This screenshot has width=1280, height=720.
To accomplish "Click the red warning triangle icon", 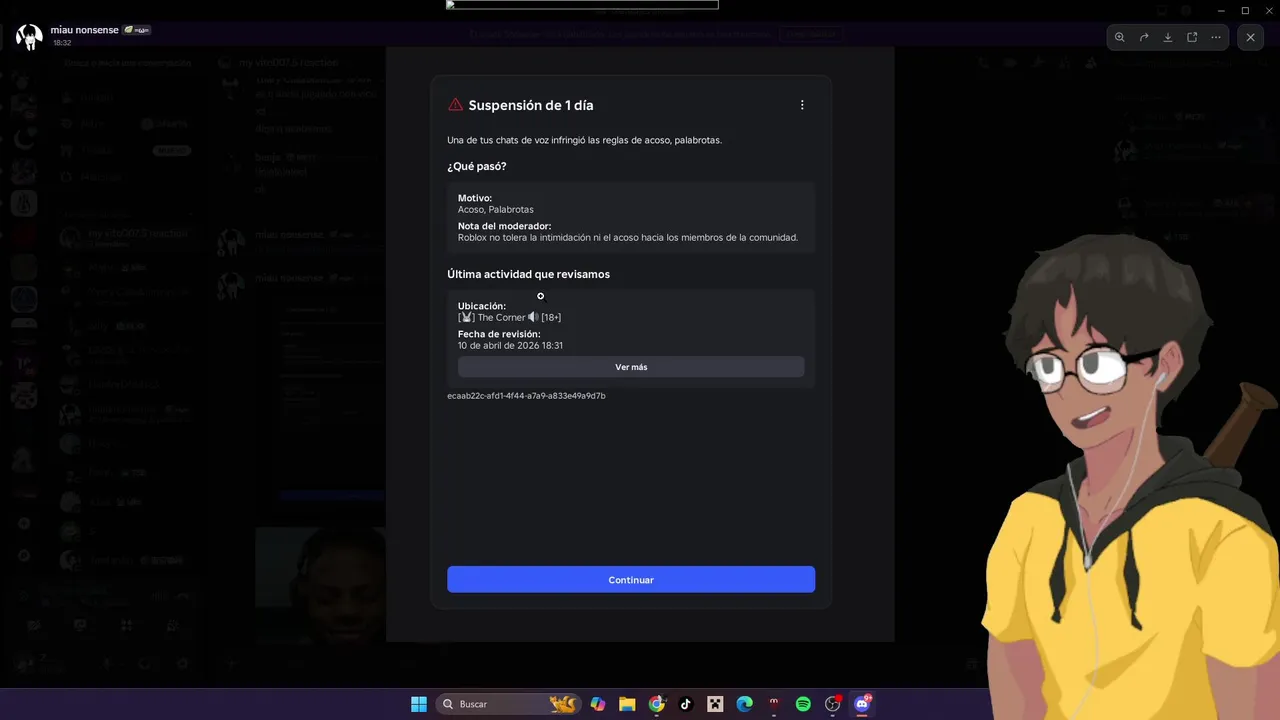I will coord(456,105).
